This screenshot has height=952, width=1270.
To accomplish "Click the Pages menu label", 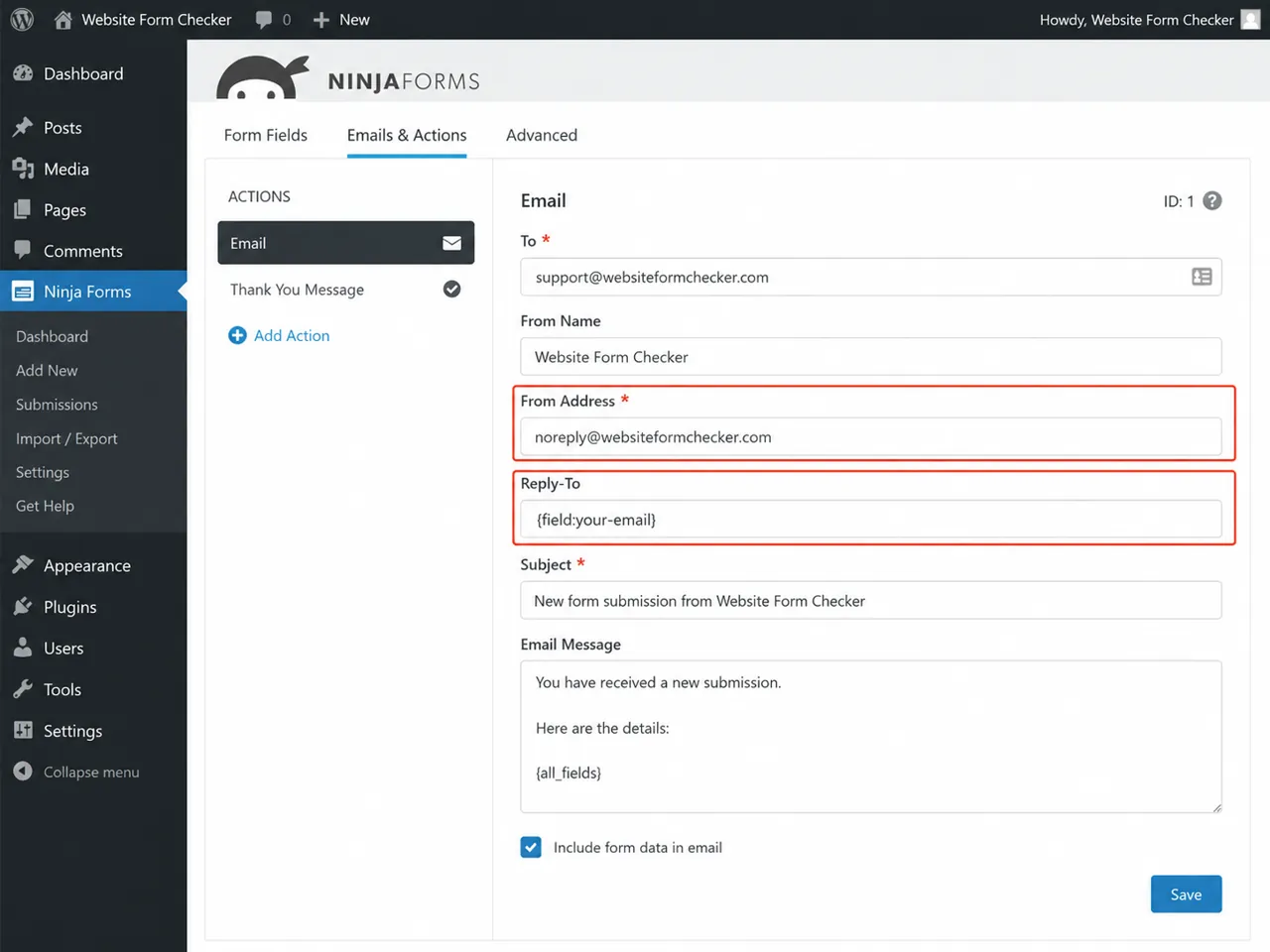I will 64,209.
